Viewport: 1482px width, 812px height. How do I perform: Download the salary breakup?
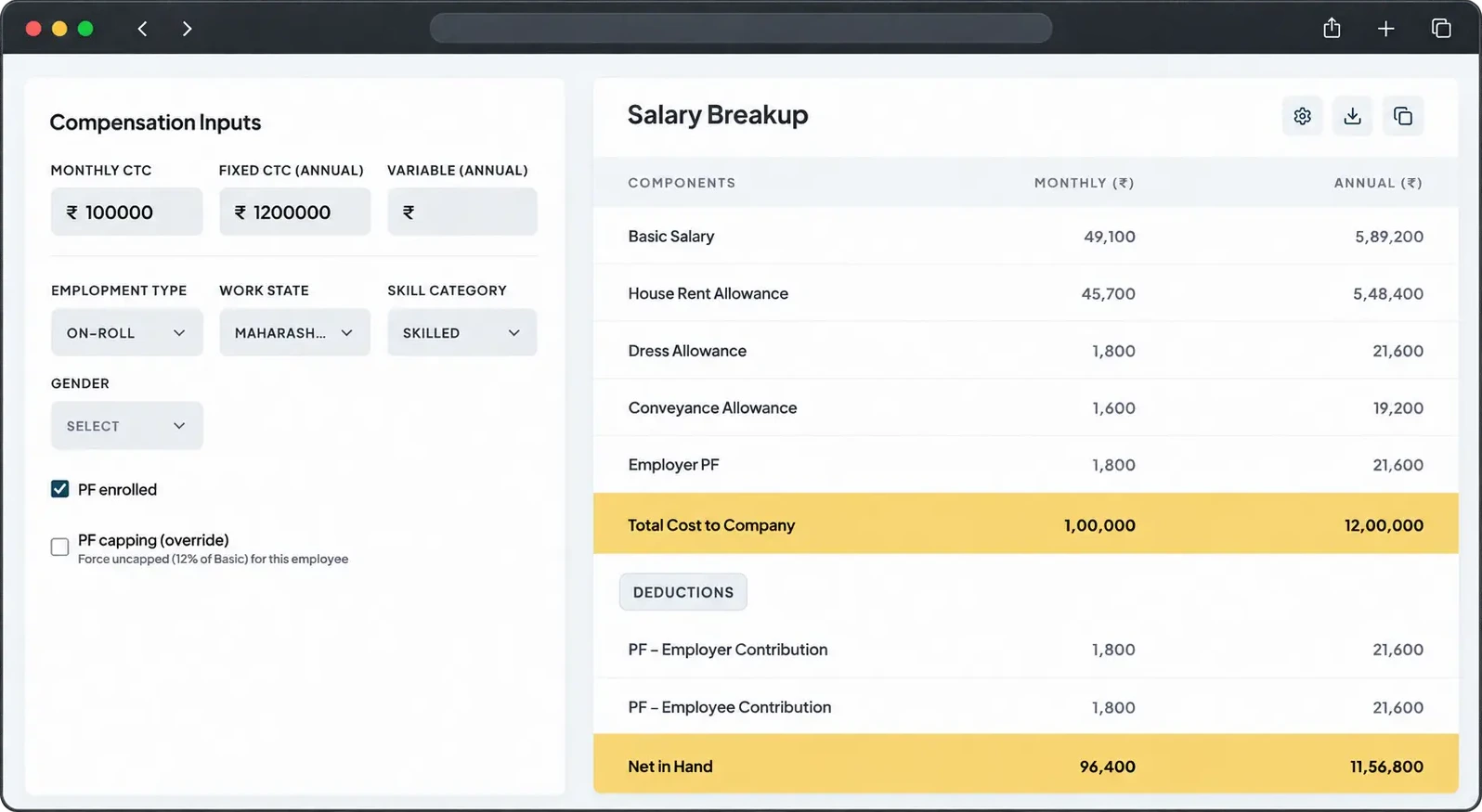coord(1352,116)
